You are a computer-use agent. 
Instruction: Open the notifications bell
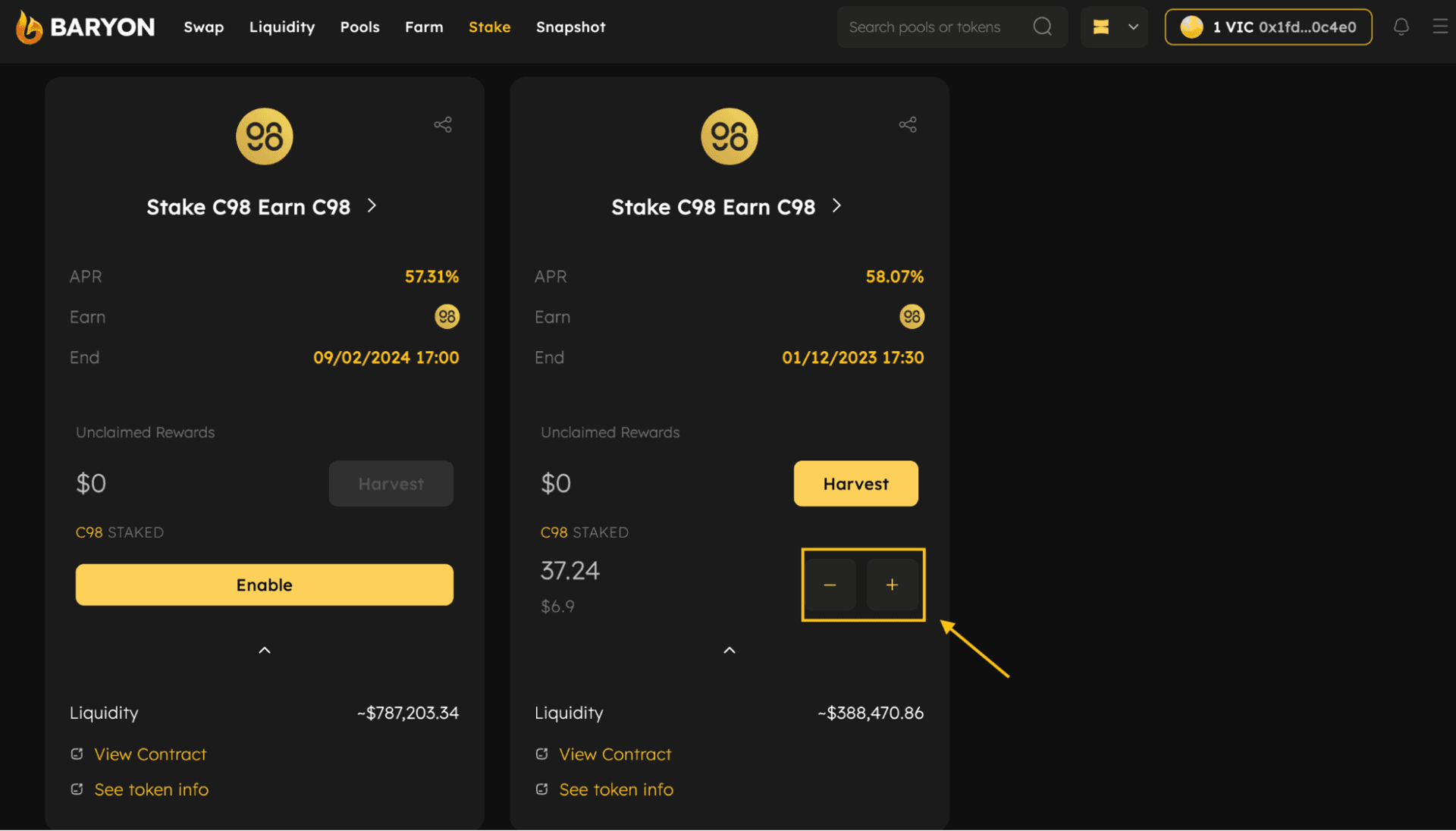1401,27
